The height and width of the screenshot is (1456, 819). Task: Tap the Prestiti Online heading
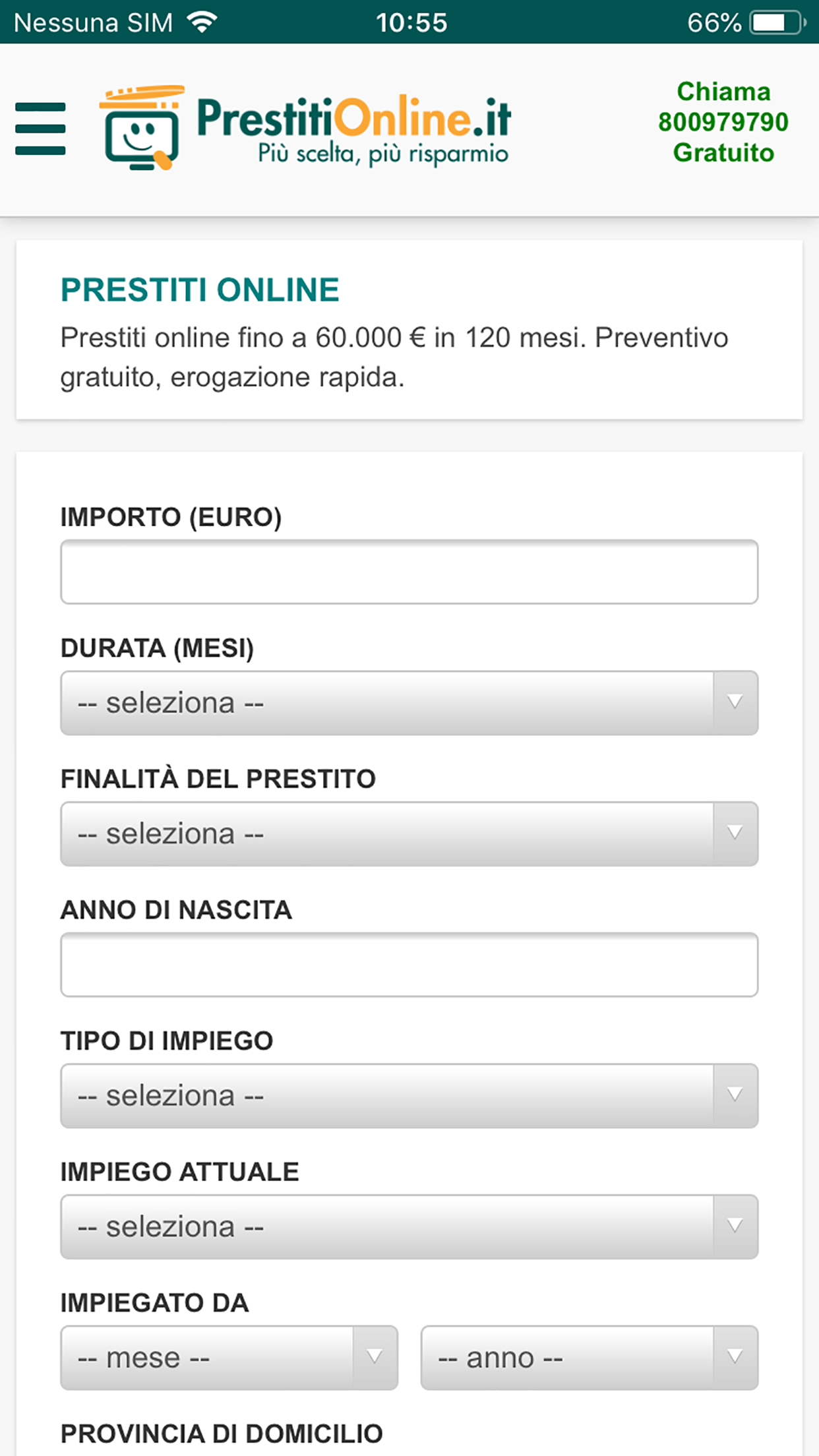(200, 290)
